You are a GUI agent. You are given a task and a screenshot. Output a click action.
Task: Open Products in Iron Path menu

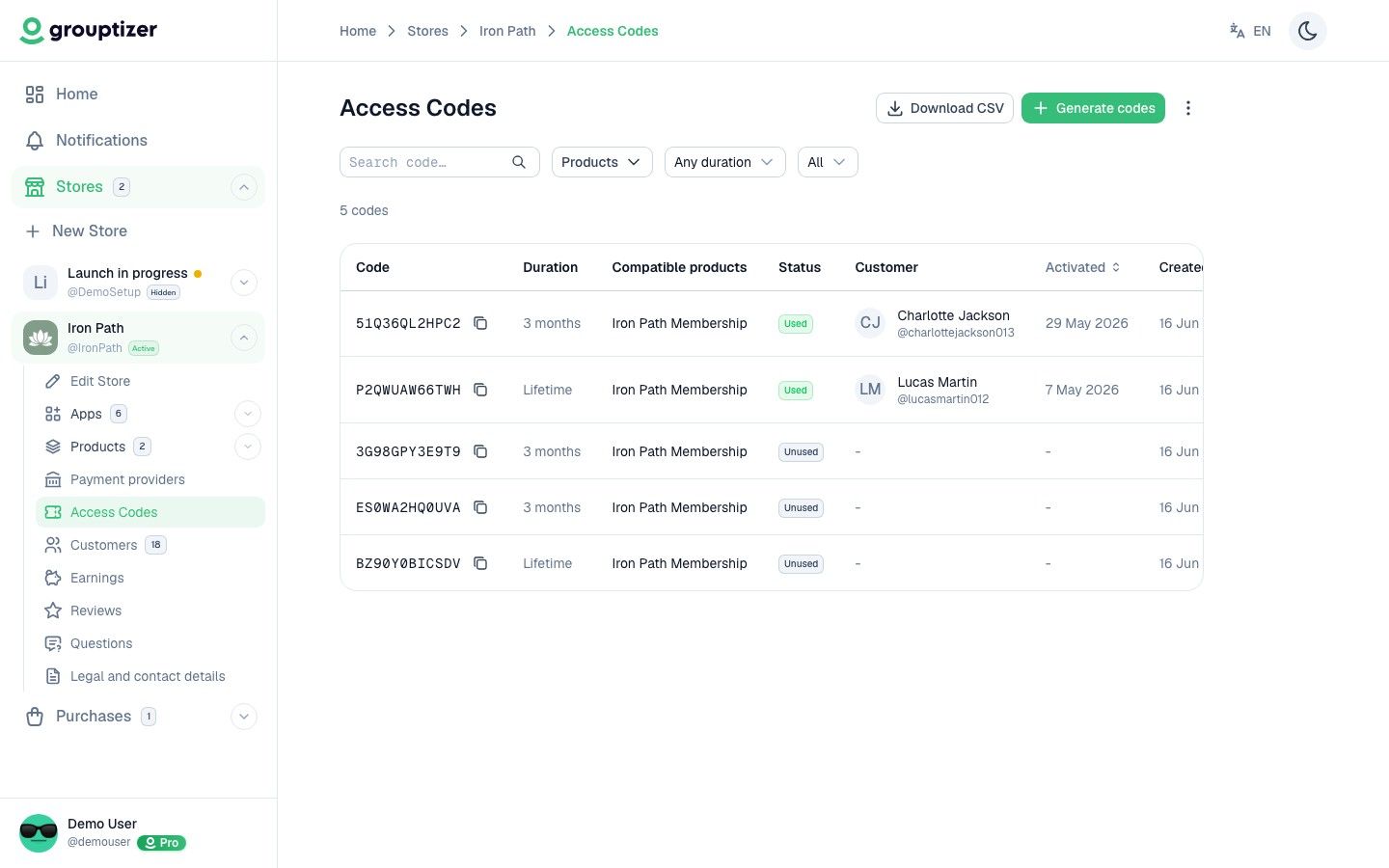coord(97,447)
